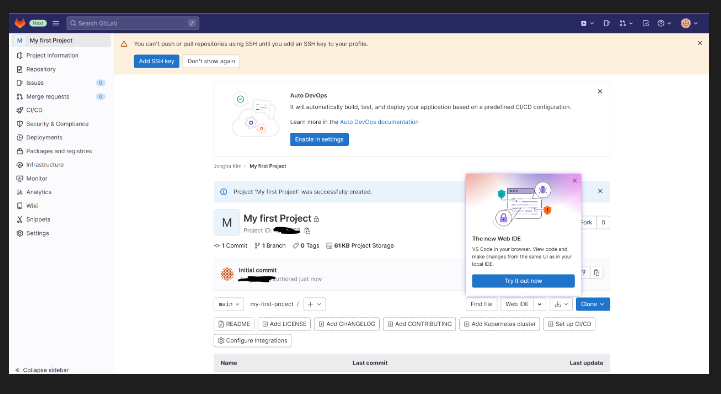Click Configure Integrations button

pos(252,340)
